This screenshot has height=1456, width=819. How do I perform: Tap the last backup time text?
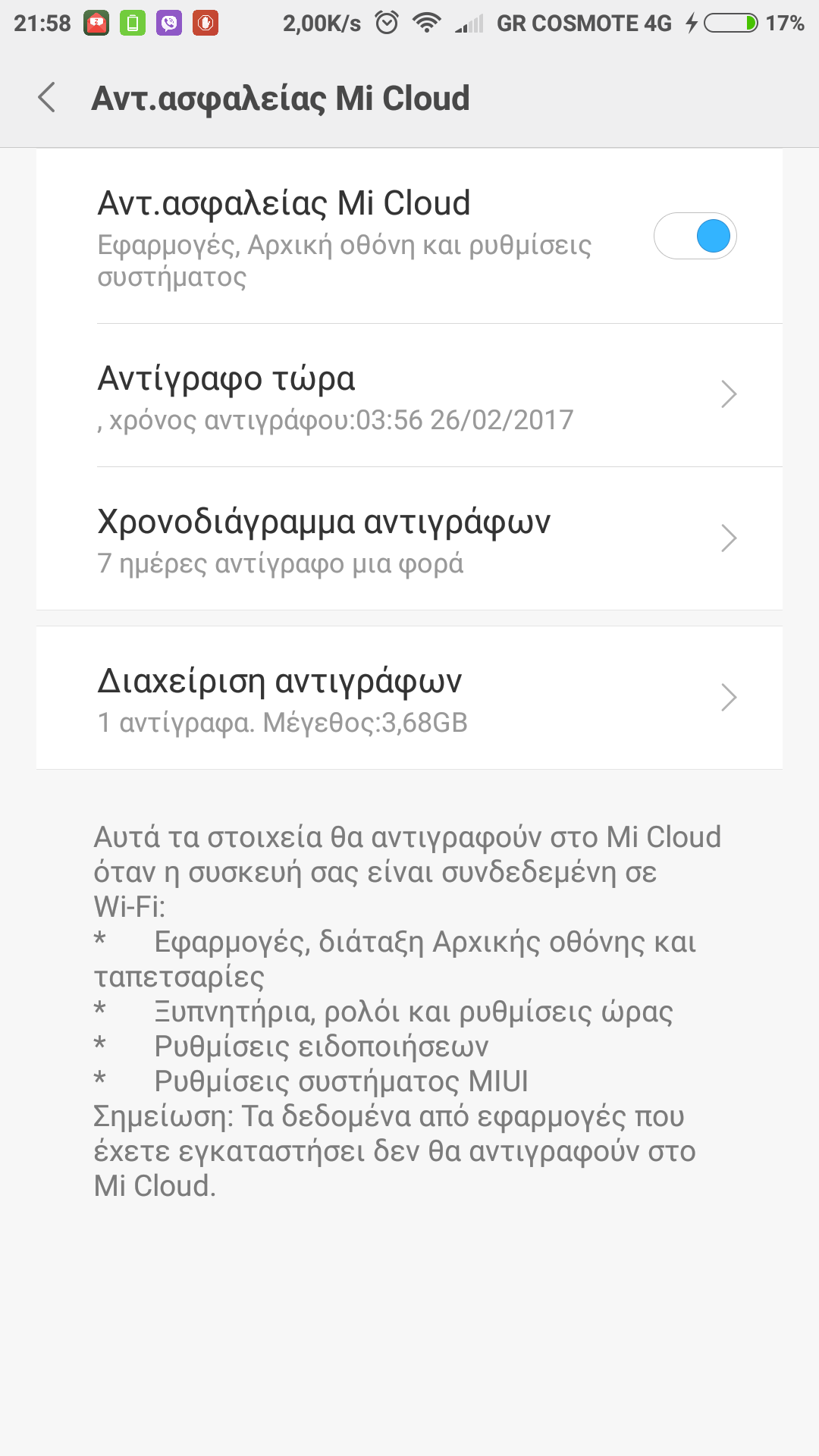pos(335,420)
